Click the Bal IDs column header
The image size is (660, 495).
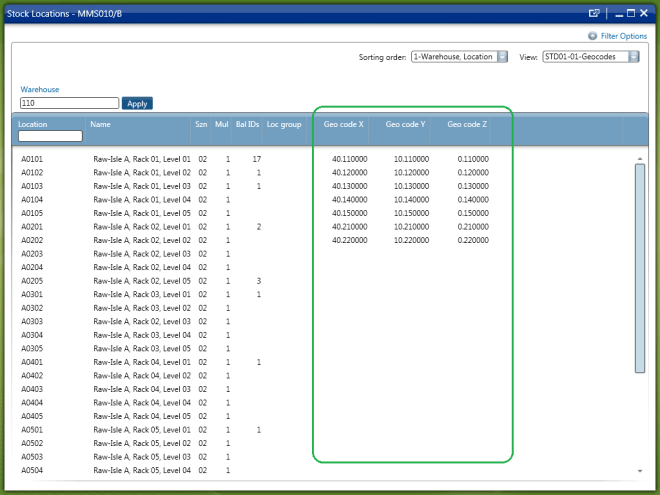(x=247, y=125)
